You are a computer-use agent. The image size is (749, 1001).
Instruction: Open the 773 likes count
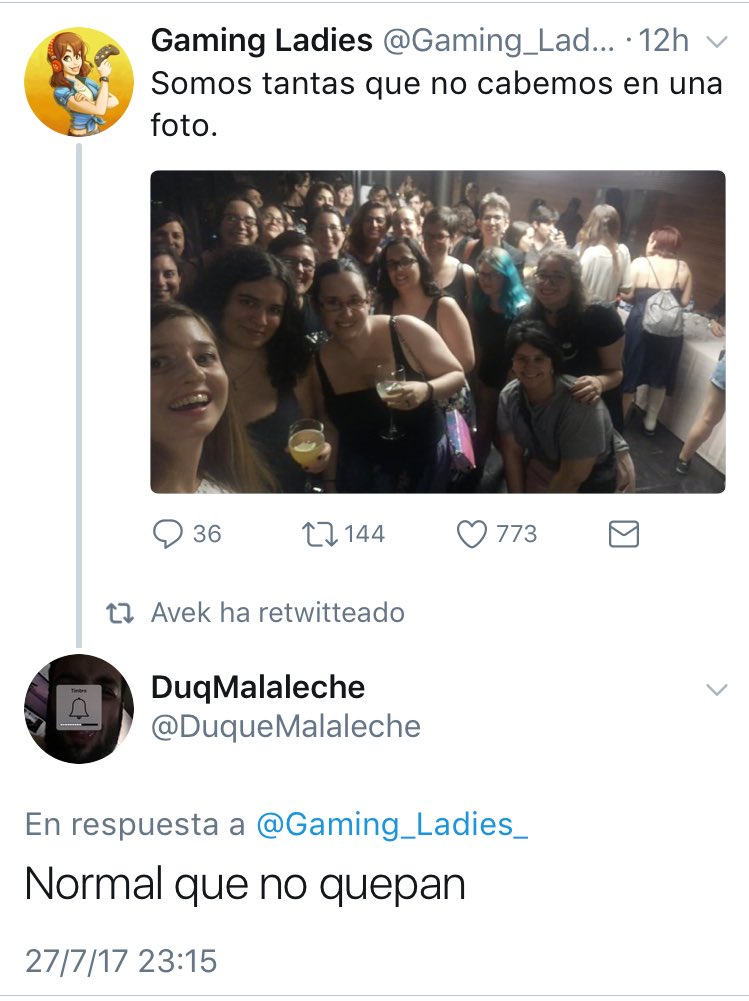517,534
